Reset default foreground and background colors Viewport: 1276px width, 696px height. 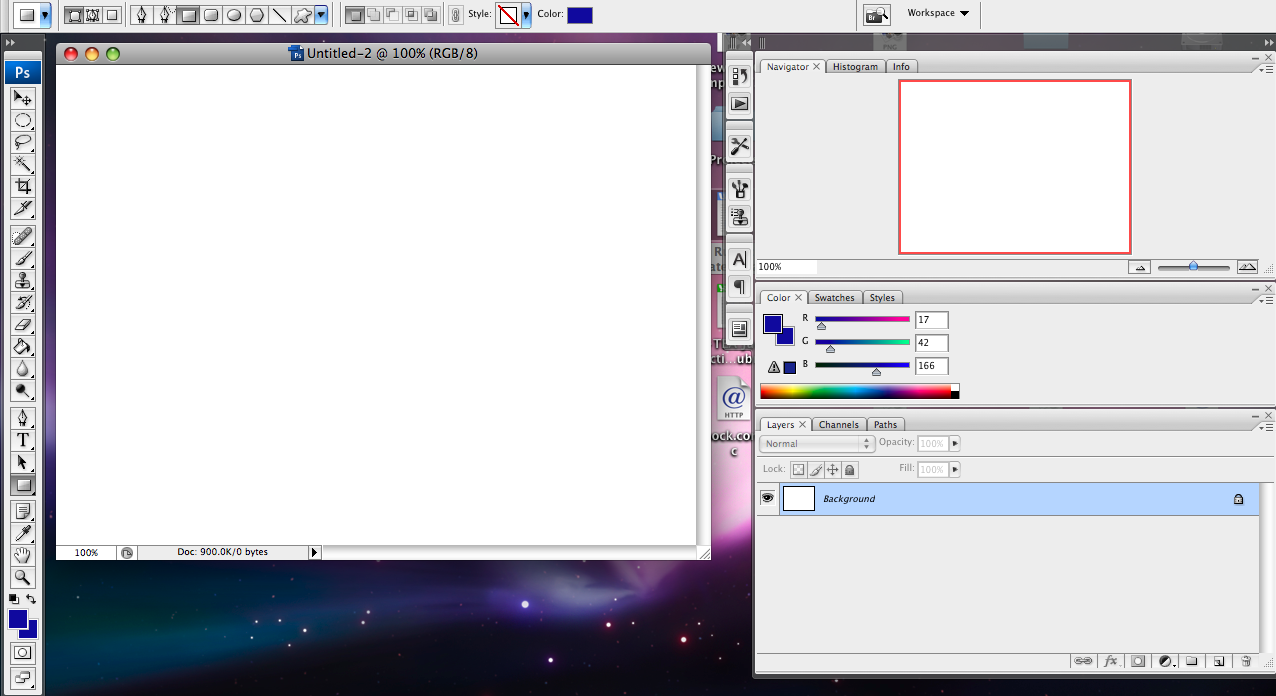click(14, 599)
